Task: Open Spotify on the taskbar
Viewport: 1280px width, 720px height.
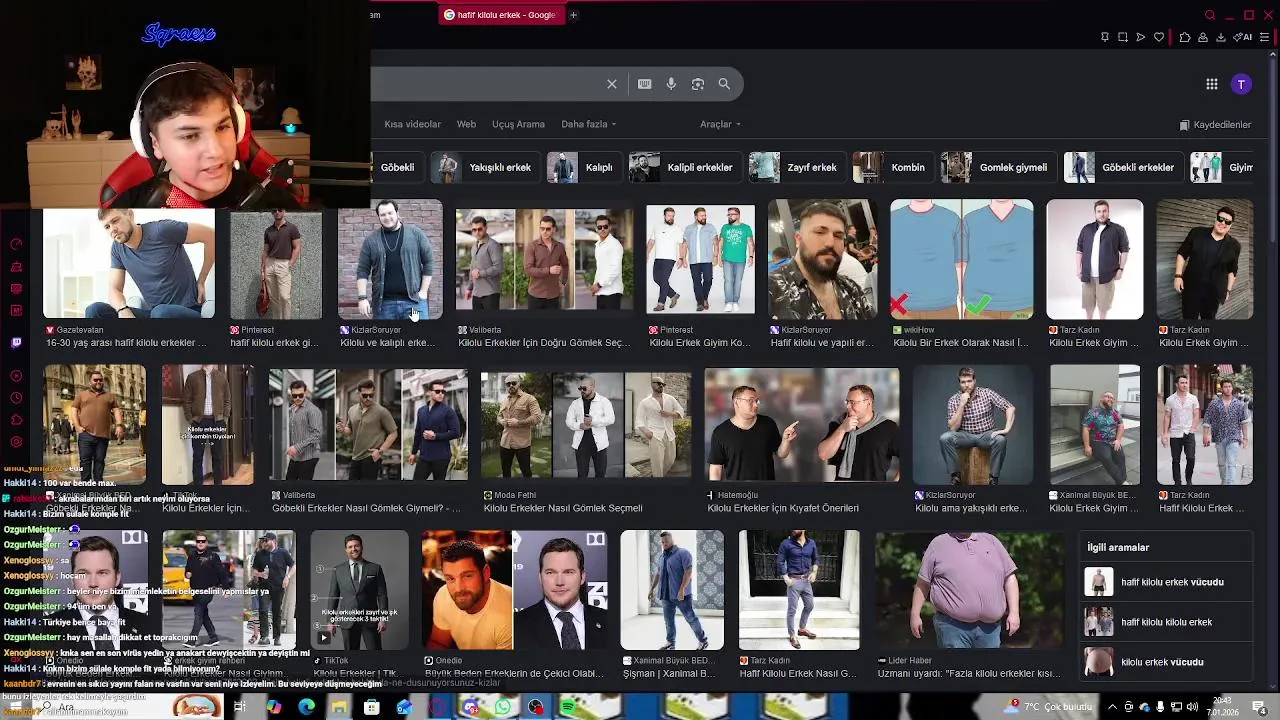Action: pos(568,707)
